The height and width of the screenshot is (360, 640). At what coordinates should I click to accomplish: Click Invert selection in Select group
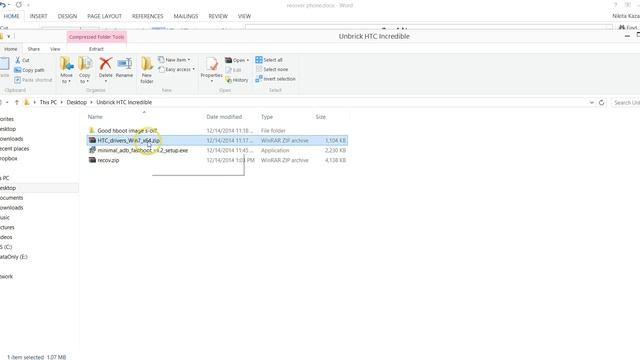point(276,79)
